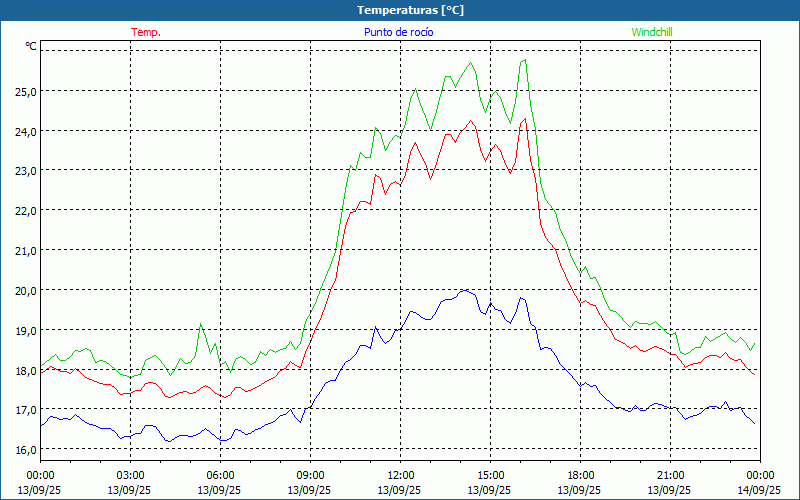Click the 15:00 time label on x-axis
The width and height of the screenshot is (800, 500).
[491, 475]
